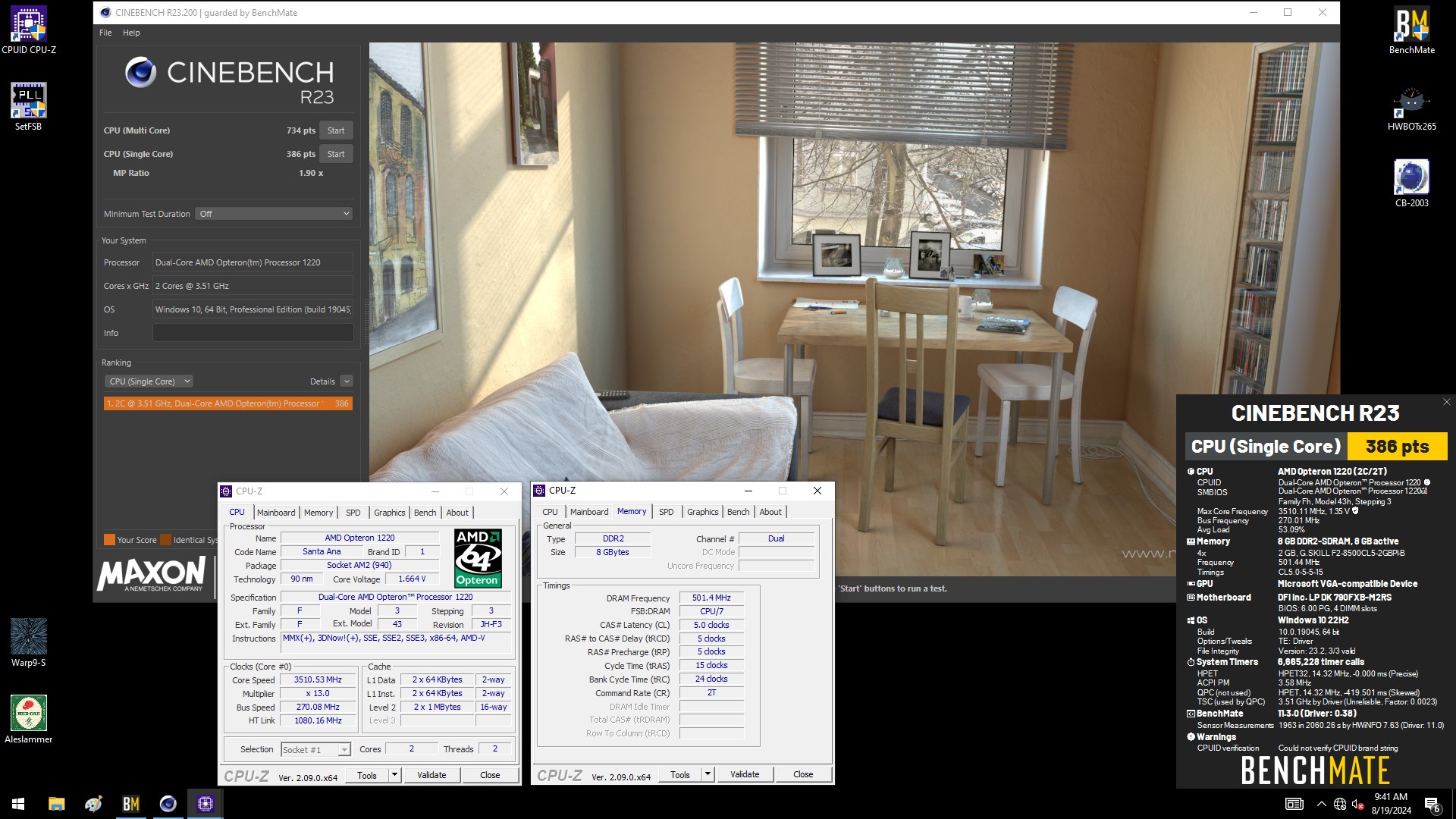Click Close button in left CPU-Z
Screen dimensions: 1456x819
pos(490,775)
